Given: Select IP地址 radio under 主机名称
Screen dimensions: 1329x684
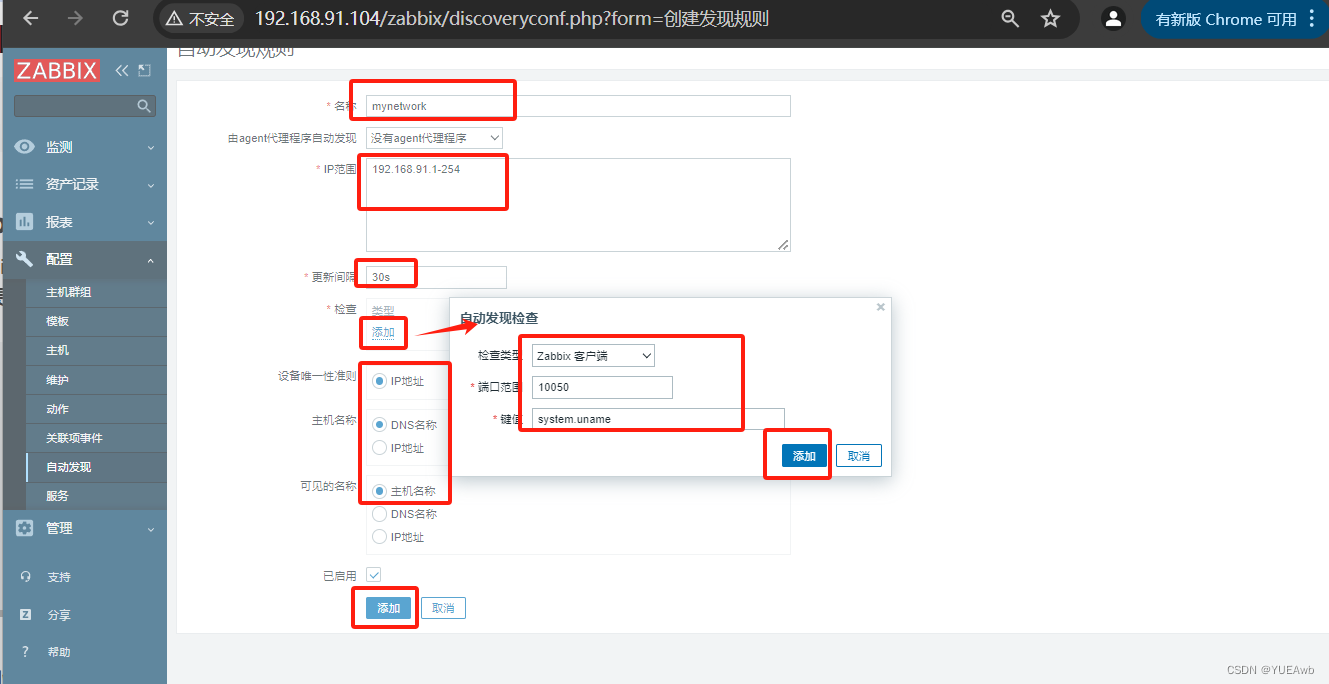Looking at the screenshot, I should tap(379, 448).
